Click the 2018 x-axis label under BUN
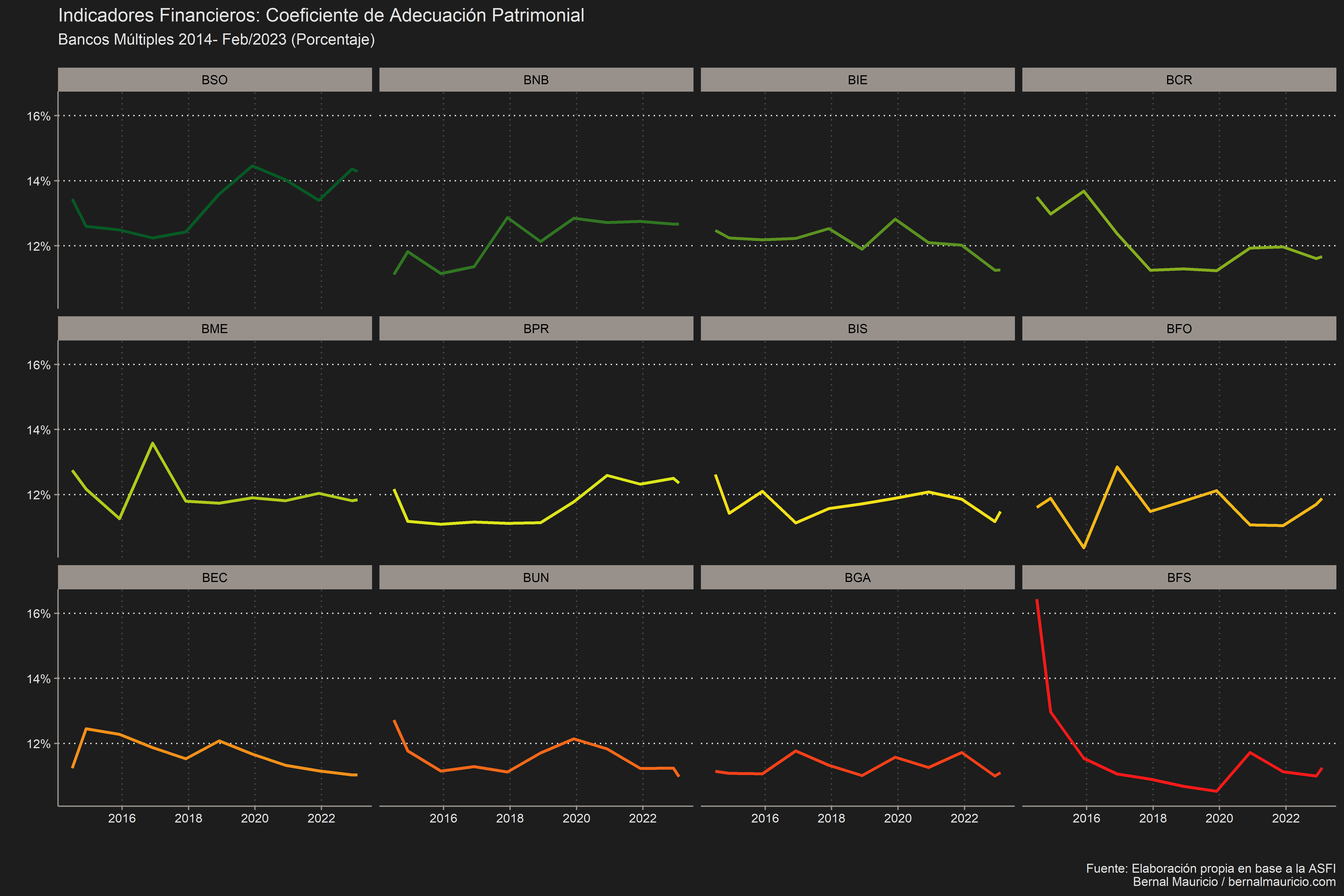The height and width of the screenshot is (896, 1344). (x=510, y=818)
